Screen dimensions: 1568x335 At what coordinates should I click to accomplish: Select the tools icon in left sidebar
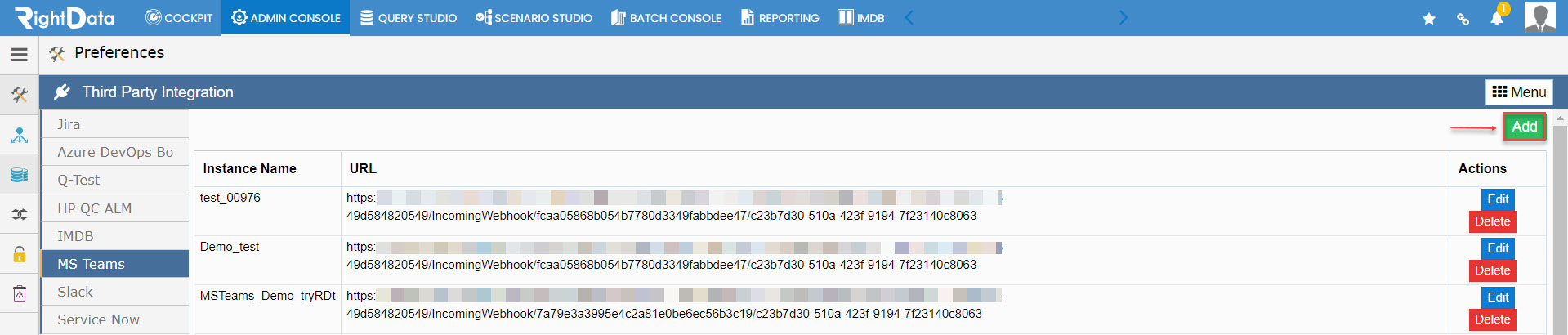tap(20, 95)
